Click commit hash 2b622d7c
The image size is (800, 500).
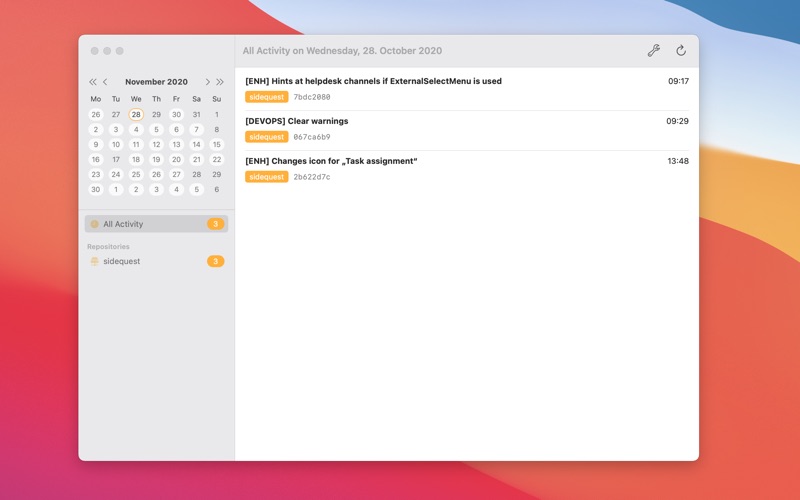tap(312, 177)
